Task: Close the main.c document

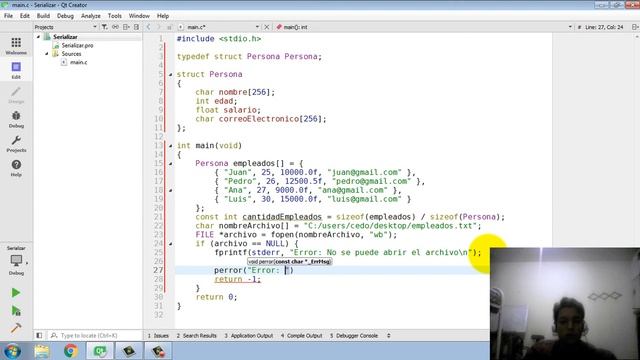Action: point(267,27)
